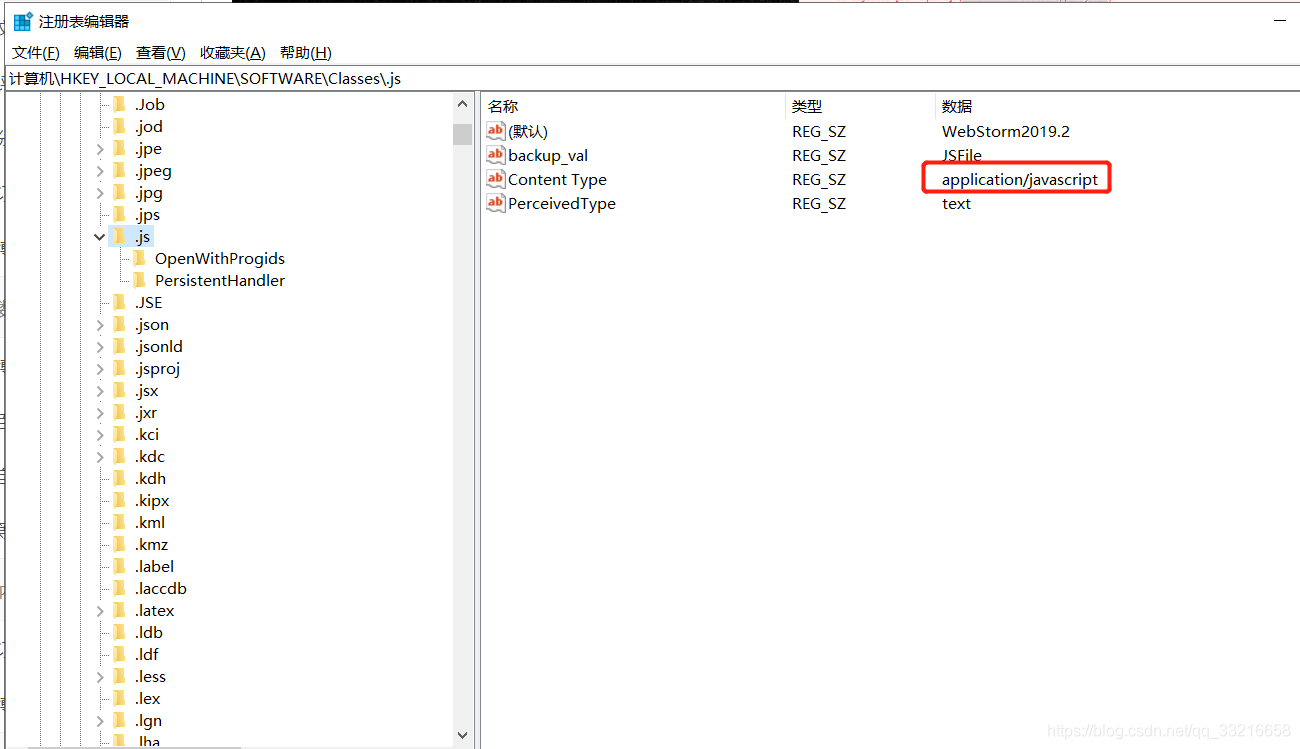Collapse the .js registry key
The image size is (1300, 749).
click(x=100, y=237)
